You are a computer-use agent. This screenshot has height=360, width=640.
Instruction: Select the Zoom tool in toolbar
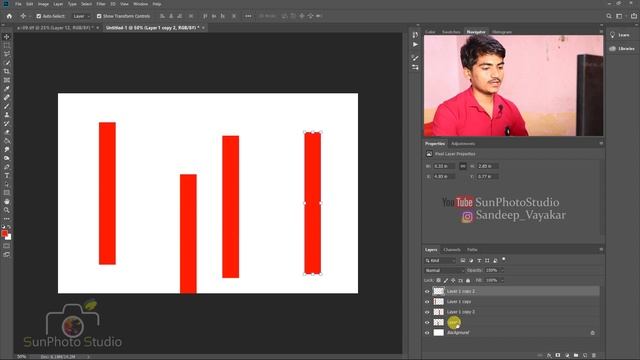(x=7, y=210)
